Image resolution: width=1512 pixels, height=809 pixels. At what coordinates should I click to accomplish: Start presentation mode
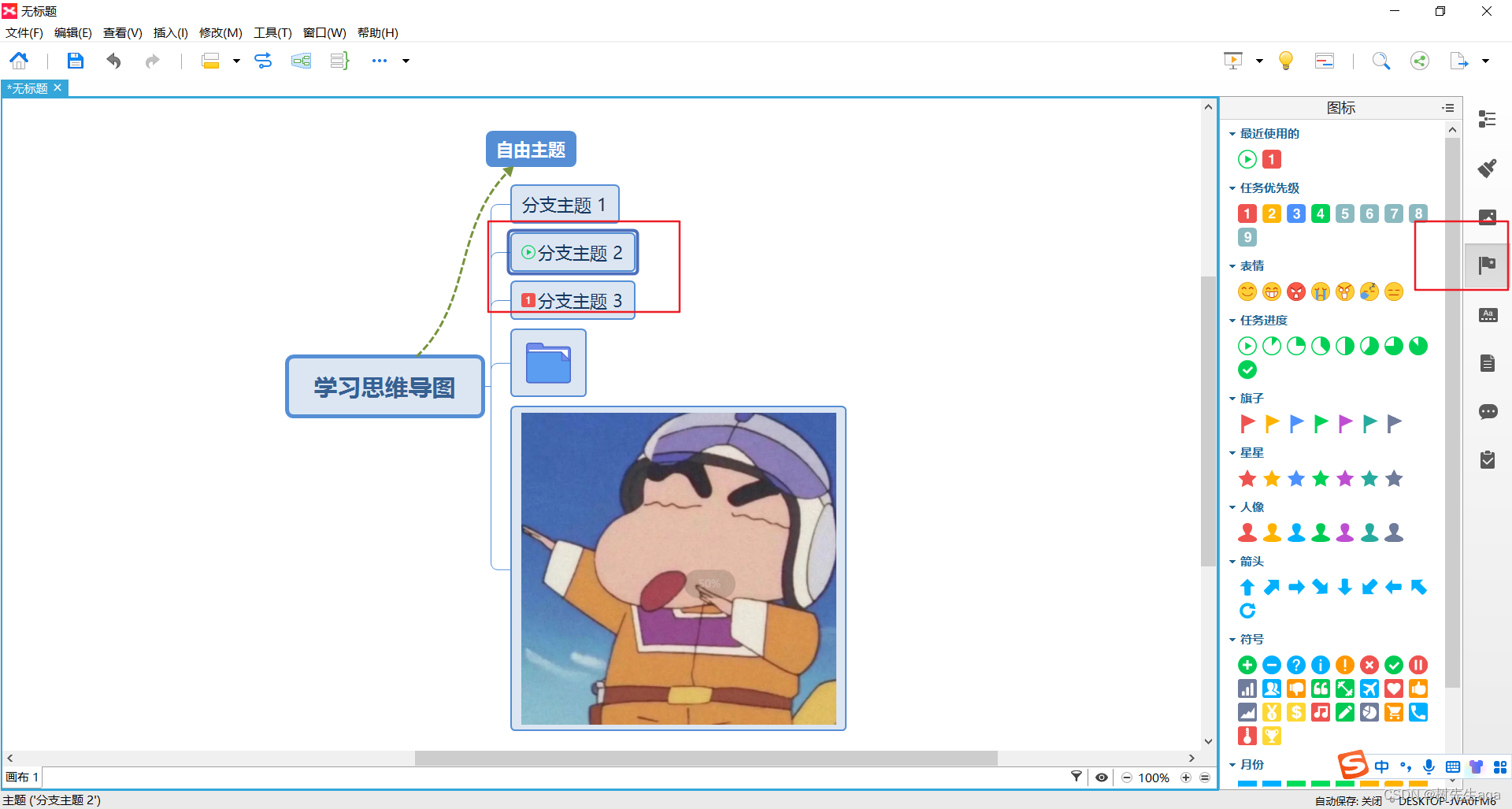point(1233,61)
